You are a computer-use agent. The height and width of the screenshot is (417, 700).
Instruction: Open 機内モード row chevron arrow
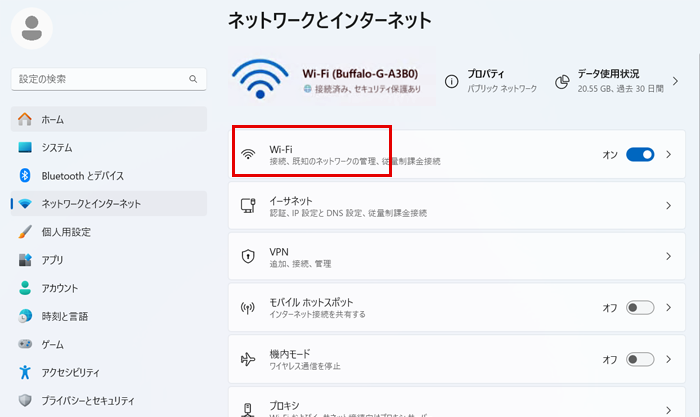click(668, 359)
